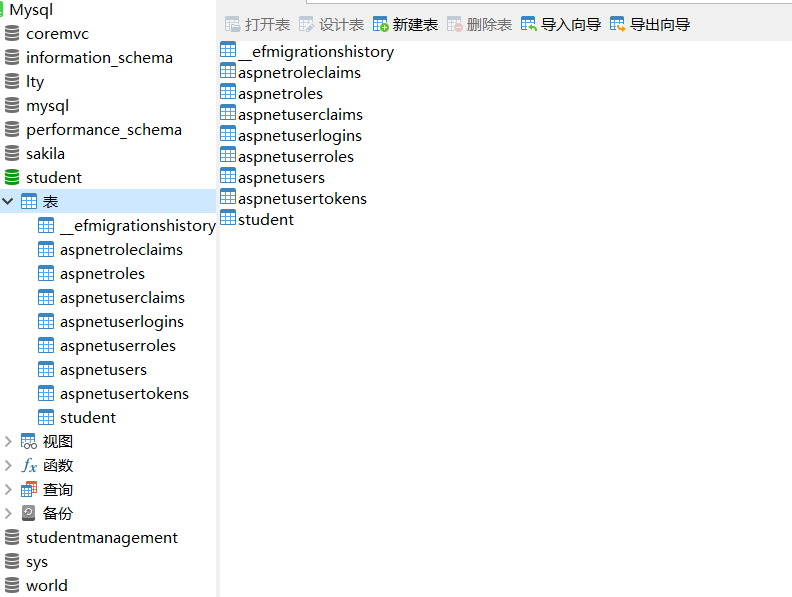Screen dimensions: 792x597
Task: Select the lty database name
Action: 35,82
